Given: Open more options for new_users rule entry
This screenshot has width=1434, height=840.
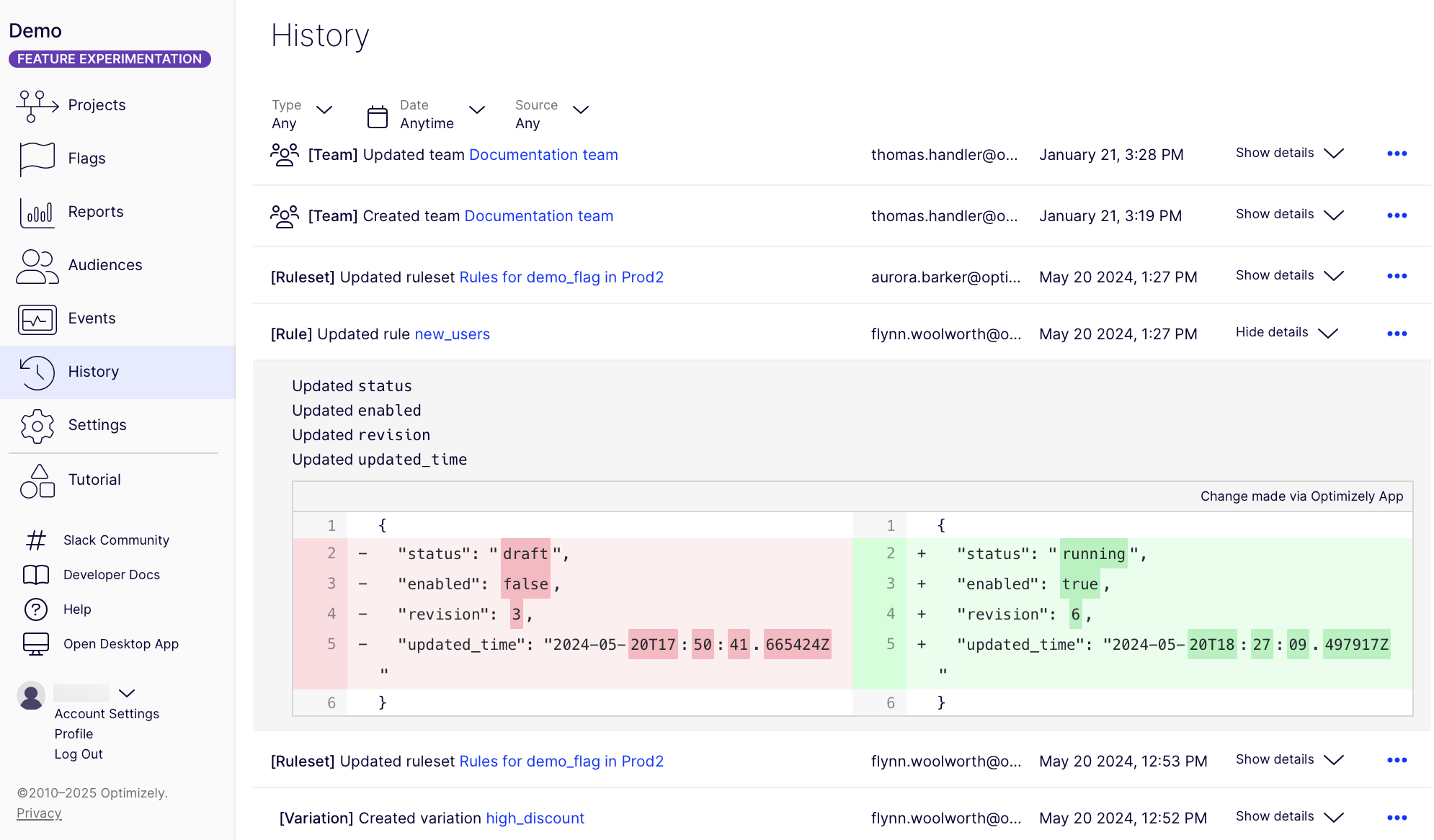Looking at the screenshot, I should pos(1397,334).
